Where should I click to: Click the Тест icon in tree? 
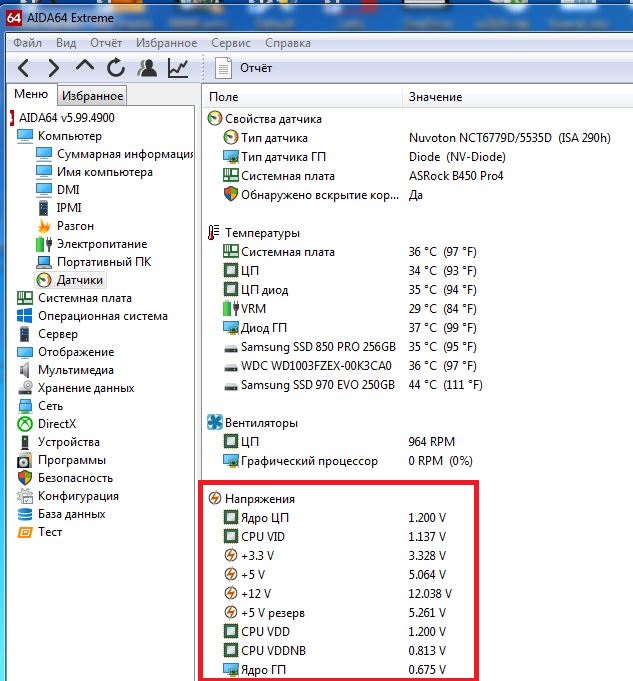point(25,532)
